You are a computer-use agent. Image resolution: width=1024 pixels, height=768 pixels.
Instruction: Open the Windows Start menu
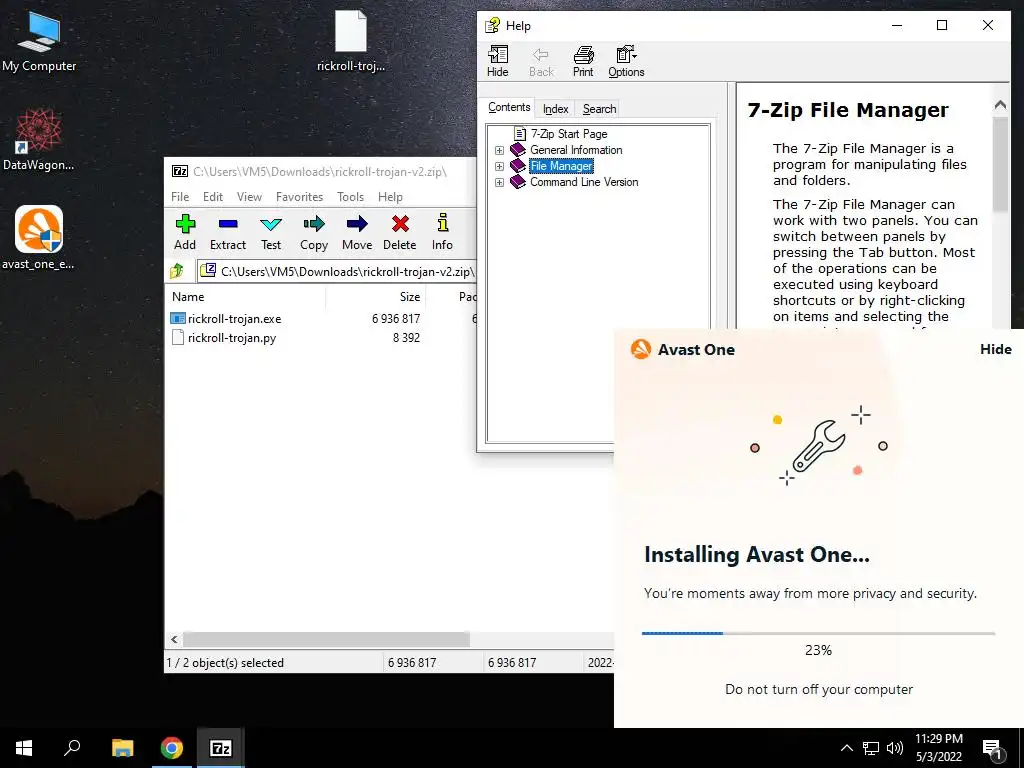tap(24, 748)
